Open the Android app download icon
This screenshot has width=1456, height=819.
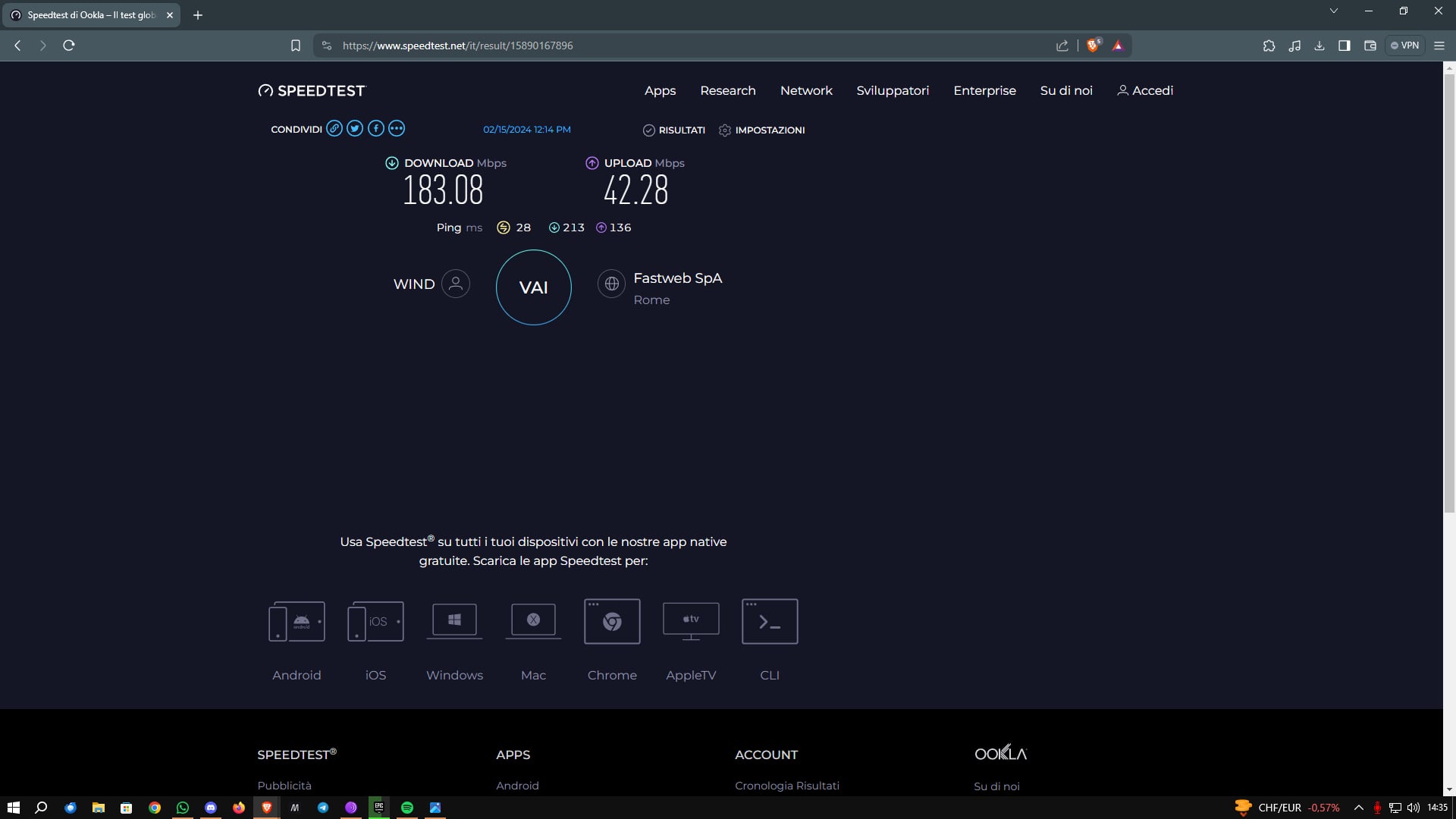pyautogui.click(x=297, y=621)
